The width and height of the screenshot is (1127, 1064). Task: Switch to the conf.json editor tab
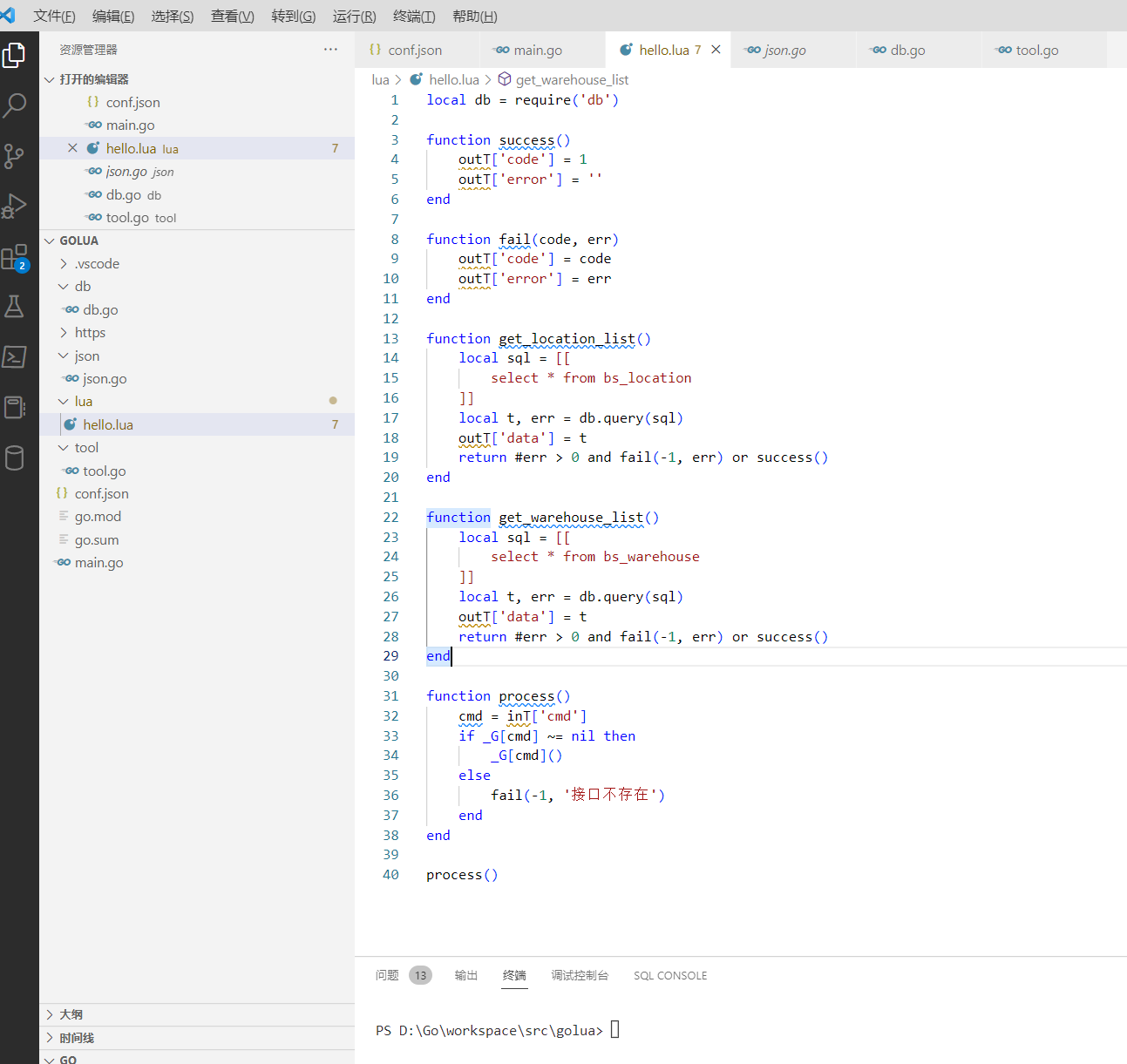tap(417, 50)
